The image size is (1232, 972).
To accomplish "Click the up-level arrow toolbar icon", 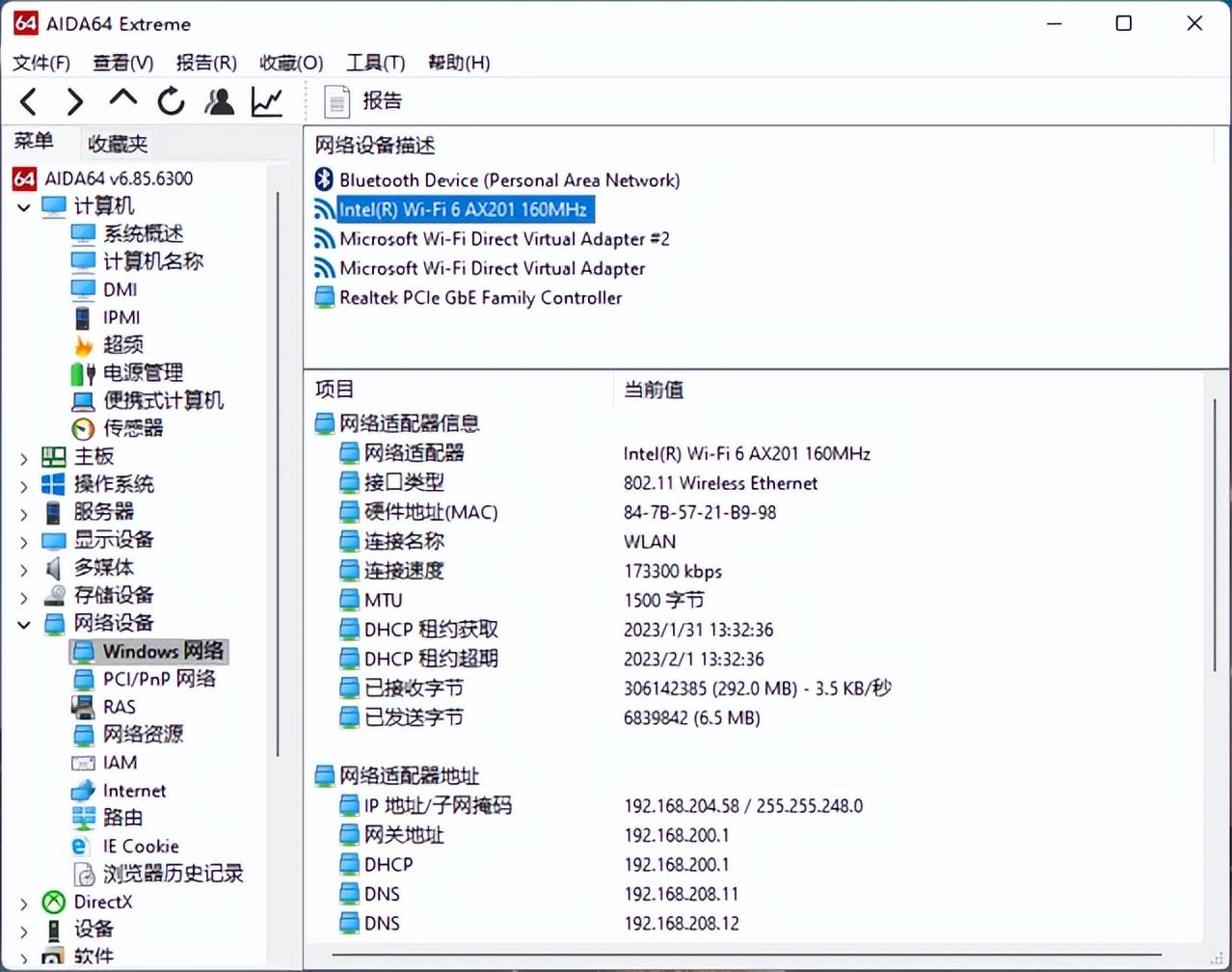I will coord(123,97).
